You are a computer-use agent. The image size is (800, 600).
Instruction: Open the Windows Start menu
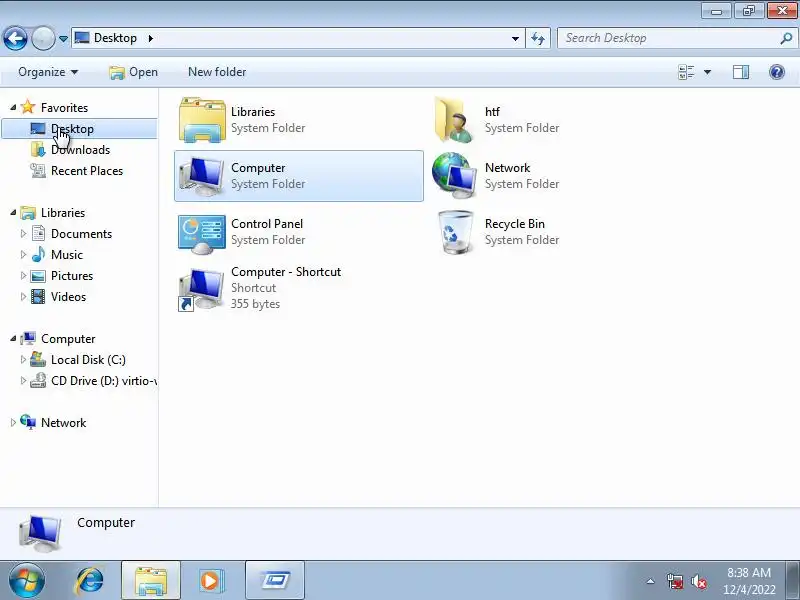27,581
